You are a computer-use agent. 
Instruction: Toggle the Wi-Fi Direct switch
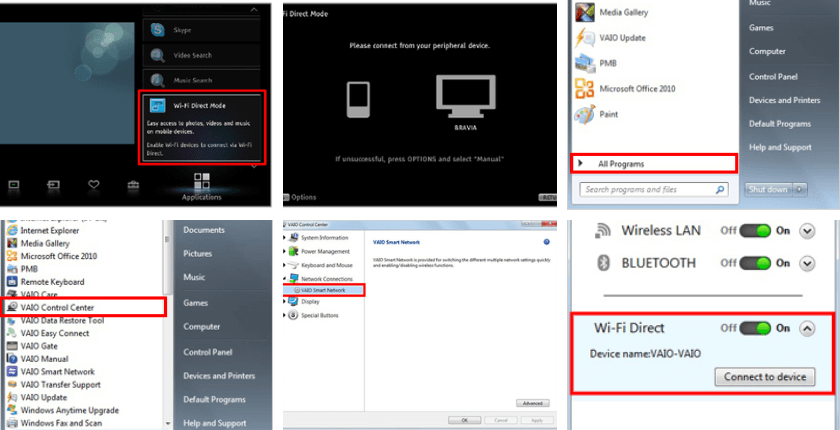[x=755, y=328]
